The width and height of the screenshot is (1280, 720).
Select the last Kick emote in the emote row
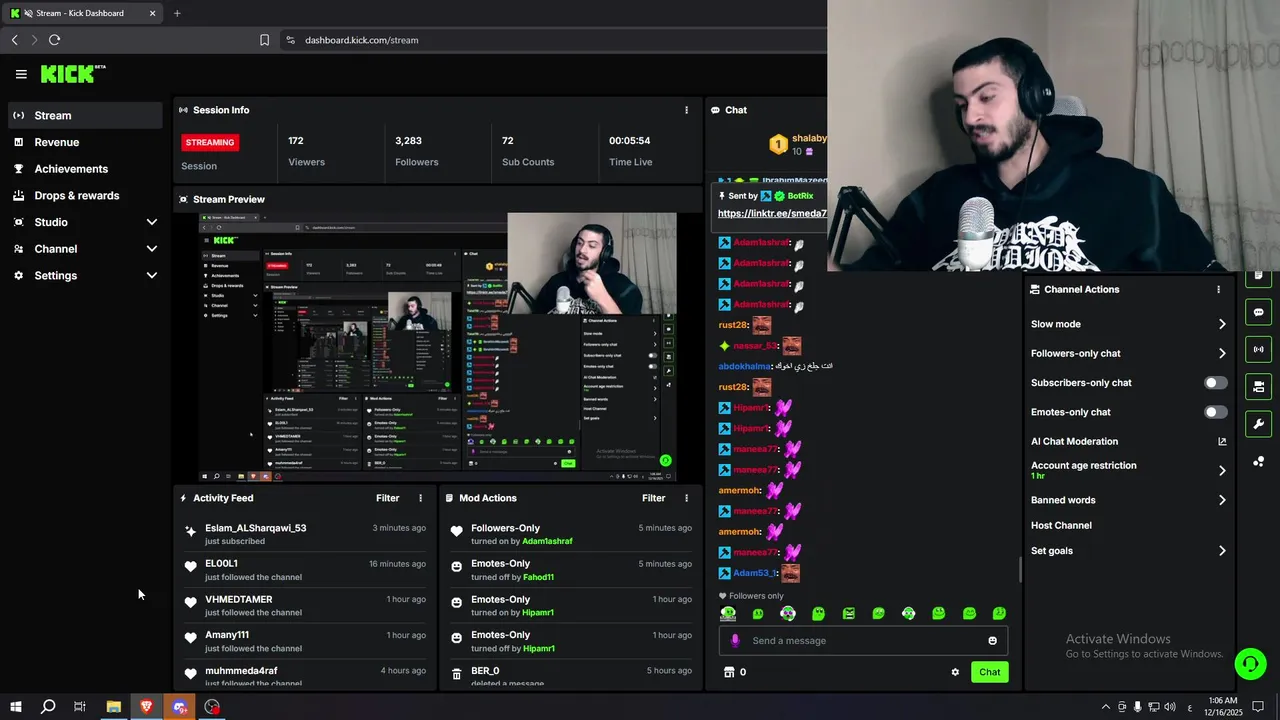click(999, 613)
